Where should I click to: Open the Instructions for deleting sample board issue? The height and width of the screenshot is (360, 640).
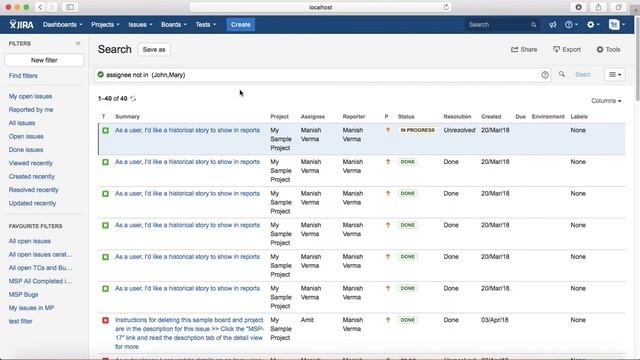point(189,333)
